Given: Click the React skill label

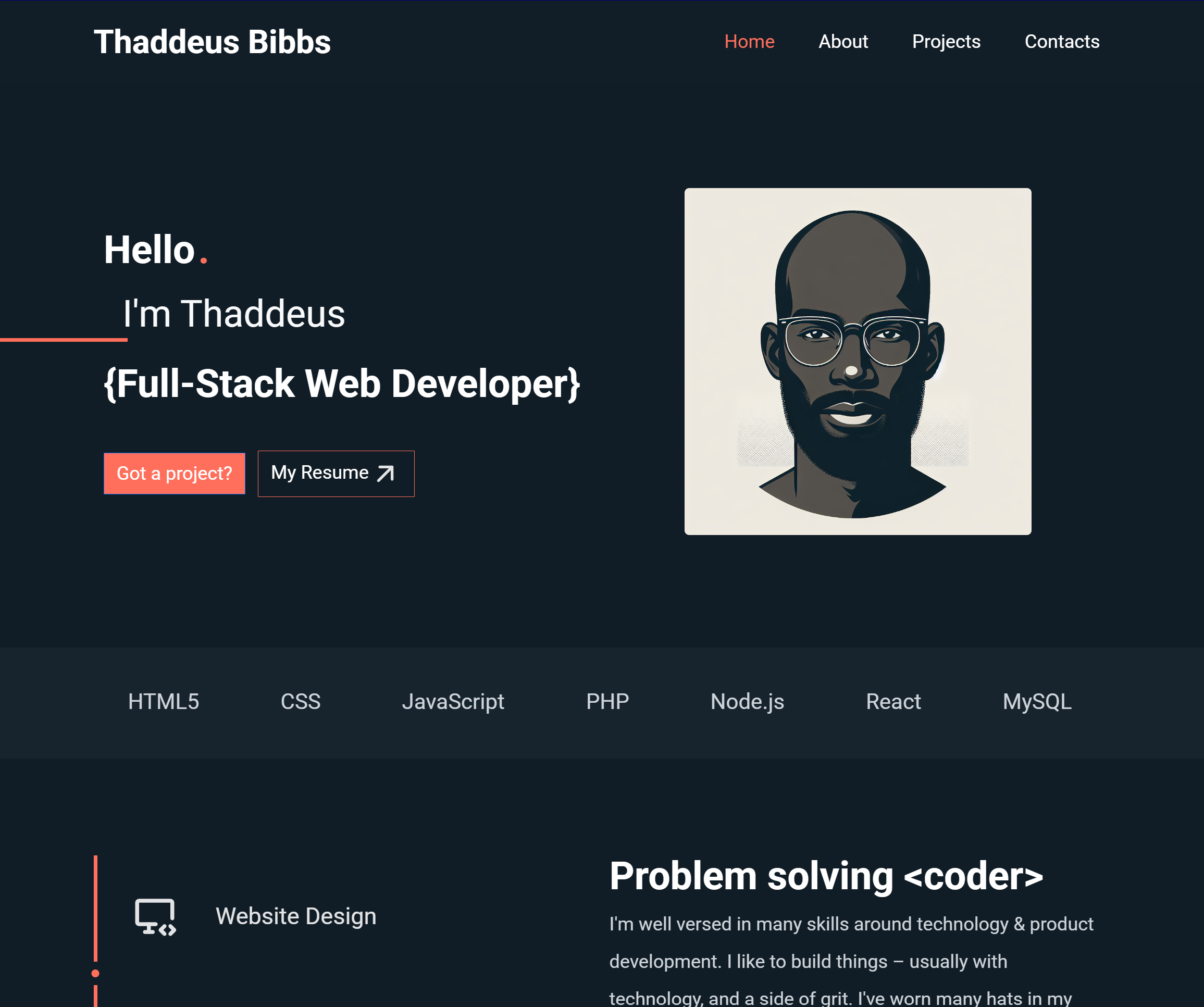Looking at the screenshot, I should coord(893,701).
